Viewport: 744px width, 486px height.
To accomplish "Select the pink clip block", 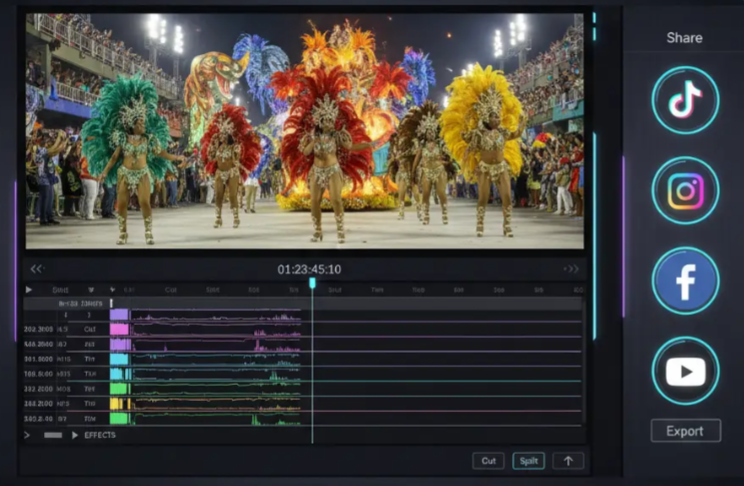I will (x=119, y=328).
